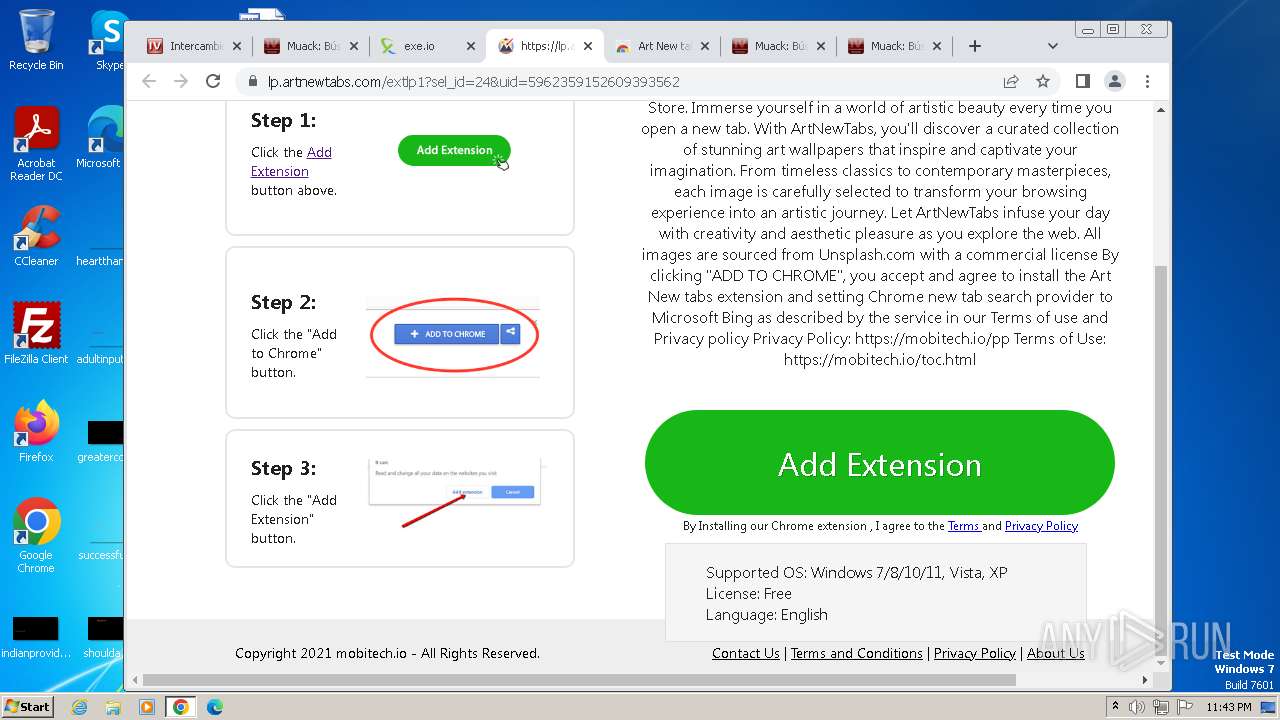1280x720 pixels.
Task: Open the Action Center flag icon
Action: pyautogui.click(x=1183, y=707)
